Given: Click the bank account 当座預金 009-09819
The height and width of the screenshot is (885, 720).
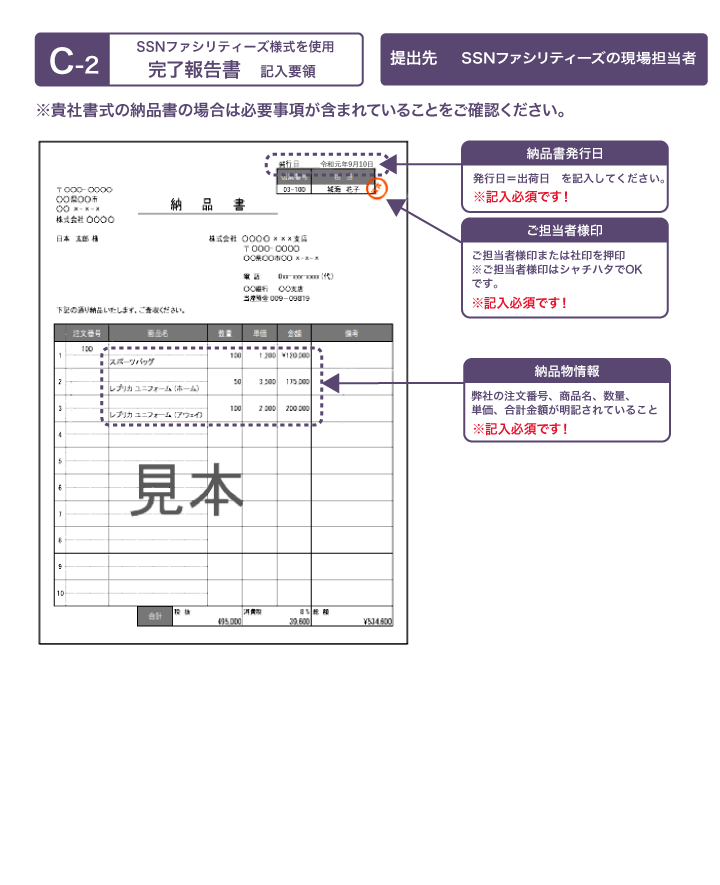Looking at the screenshot, I should [276, 299].
